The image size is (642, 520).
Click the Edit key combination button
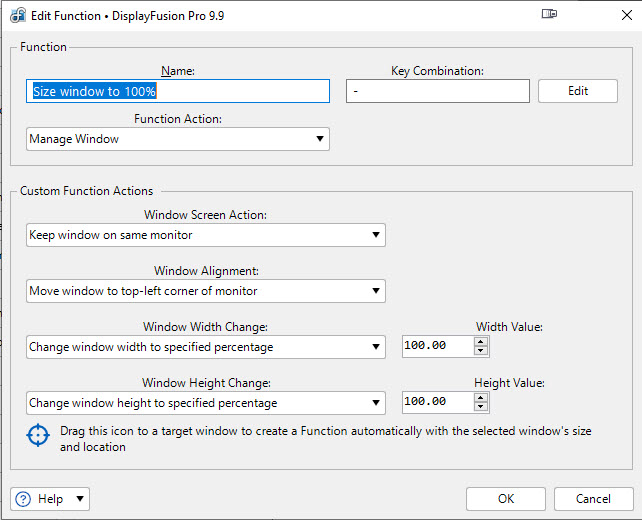coord(578,91)
